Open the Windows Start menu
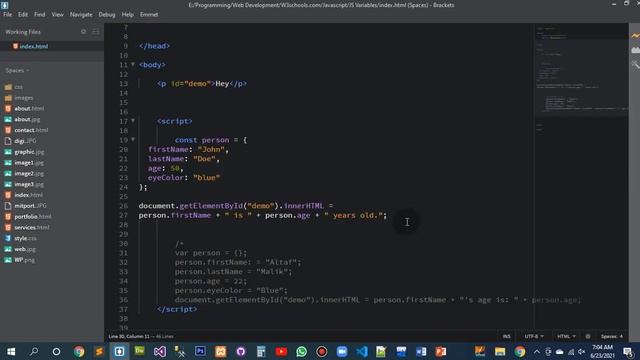The width and height of the screenshot is (640, 360). (x=11, y=351)
